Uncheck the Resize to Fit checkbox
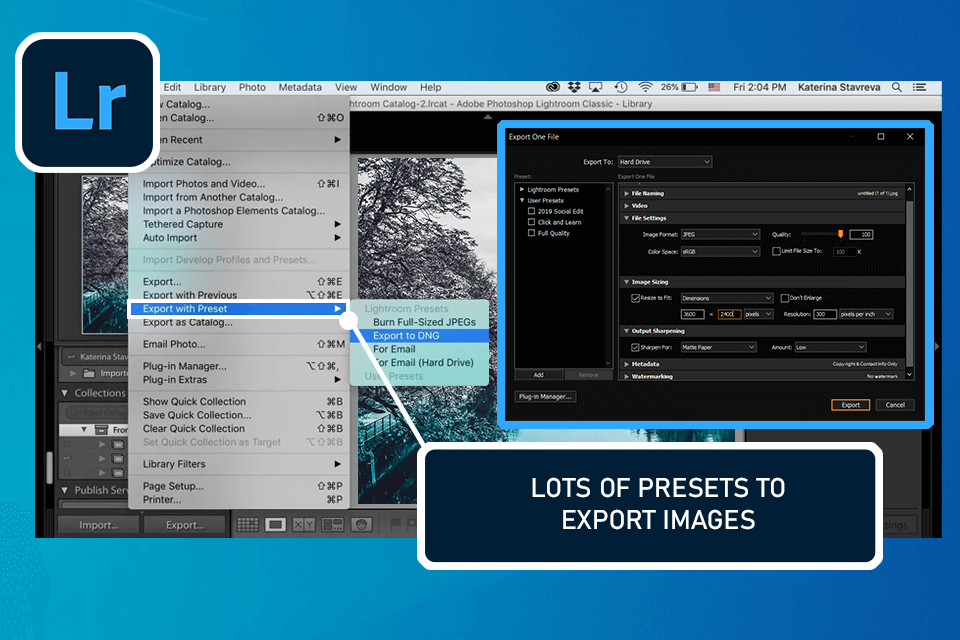This screenshot has height=640, width=960. [x=636, y=298]
